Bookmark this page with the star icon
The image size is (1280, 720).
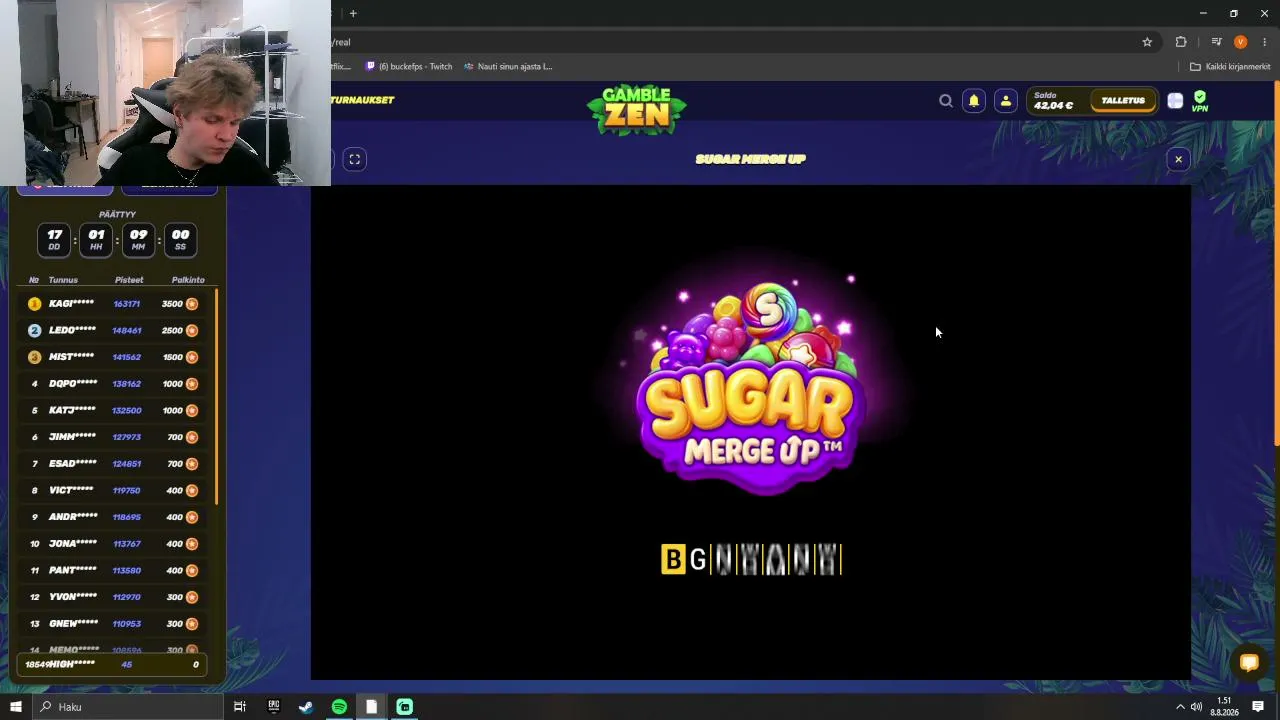[1147, 42]
